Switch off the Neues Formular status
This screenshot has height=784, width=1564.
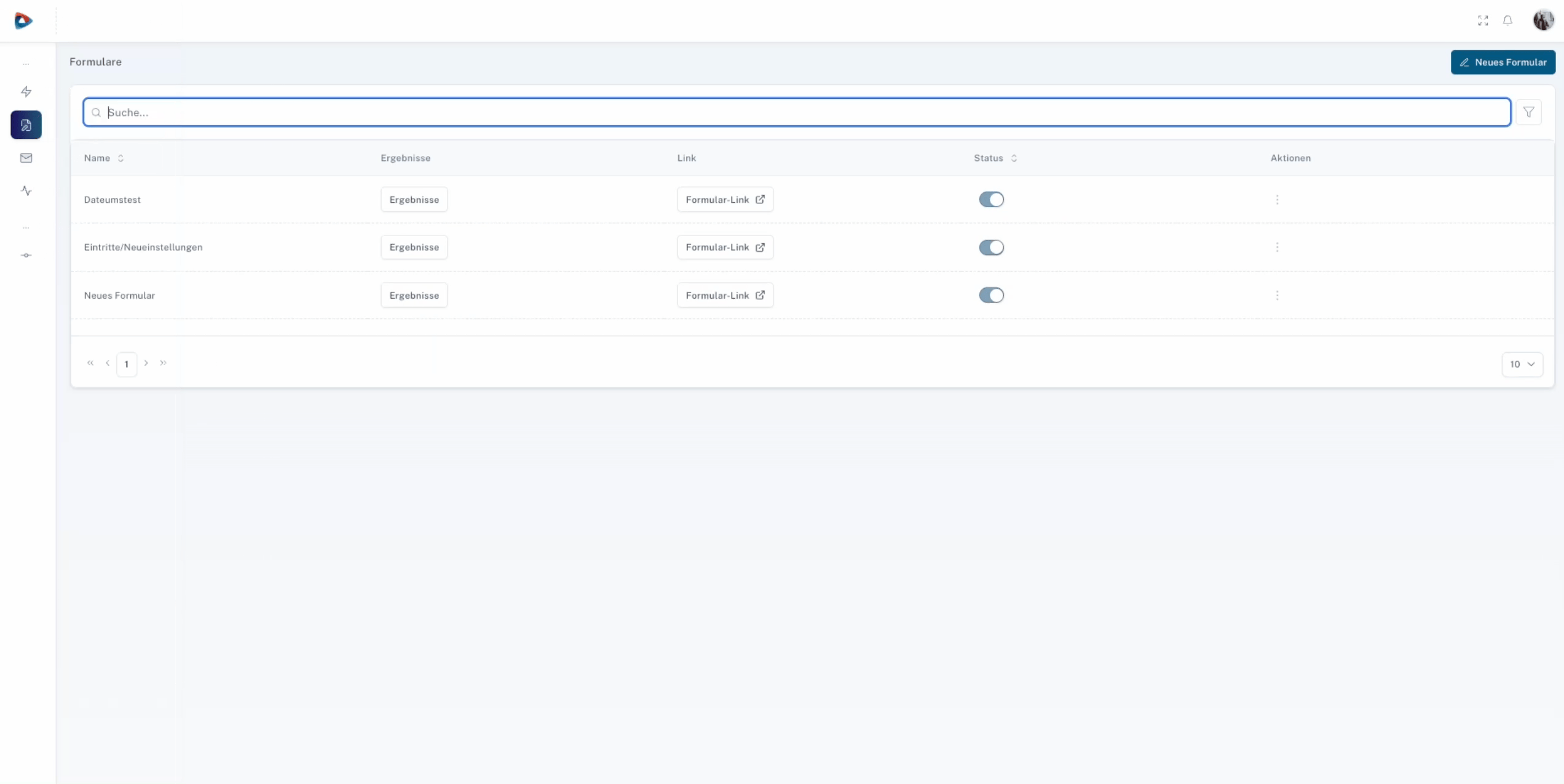[x=991, y=296]
